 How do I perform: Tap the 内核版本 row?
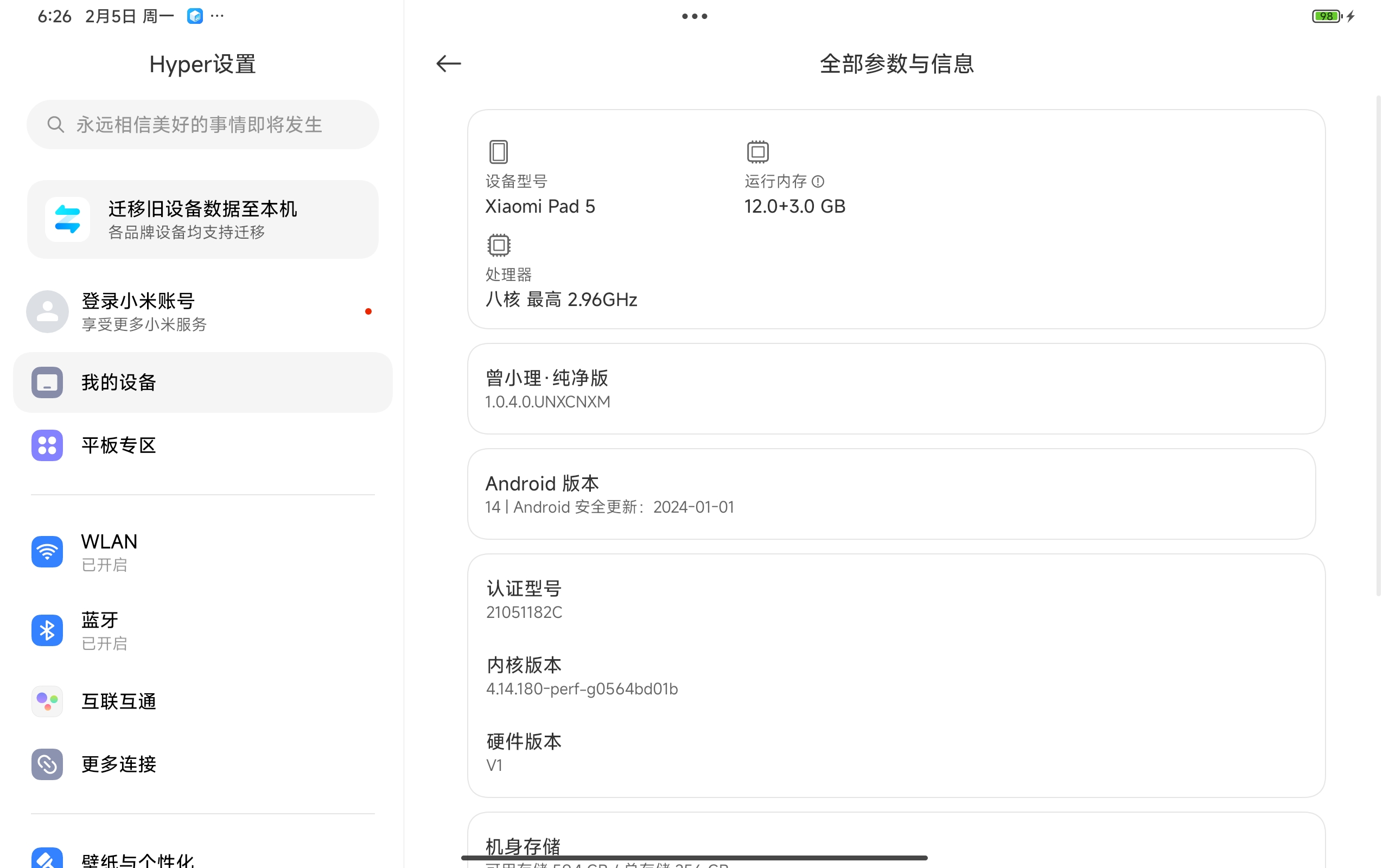896,676
